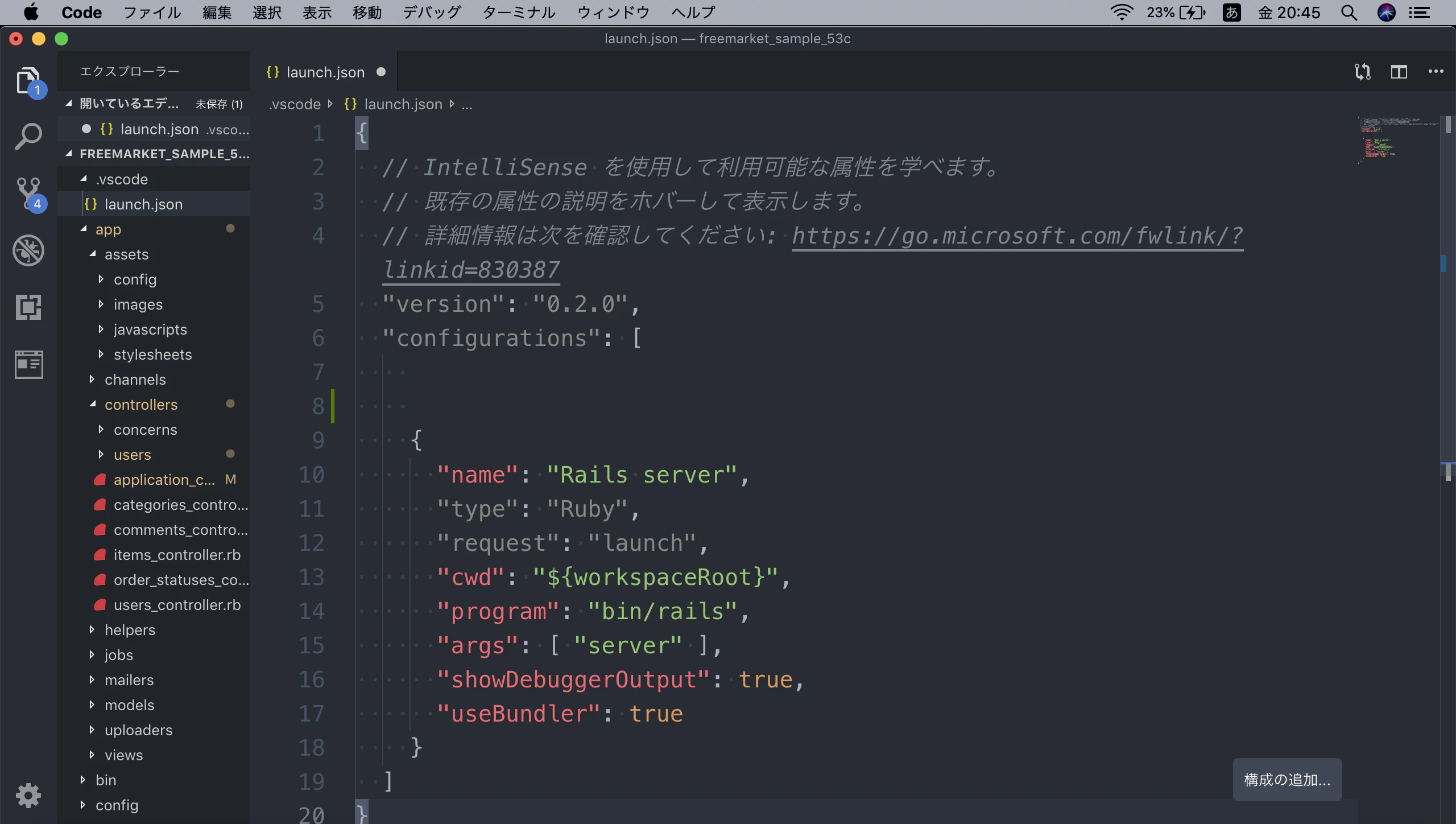Open the Search view in activity bar
The height and width of the screenshot is (824, 1456).
[x=28, y=137]
